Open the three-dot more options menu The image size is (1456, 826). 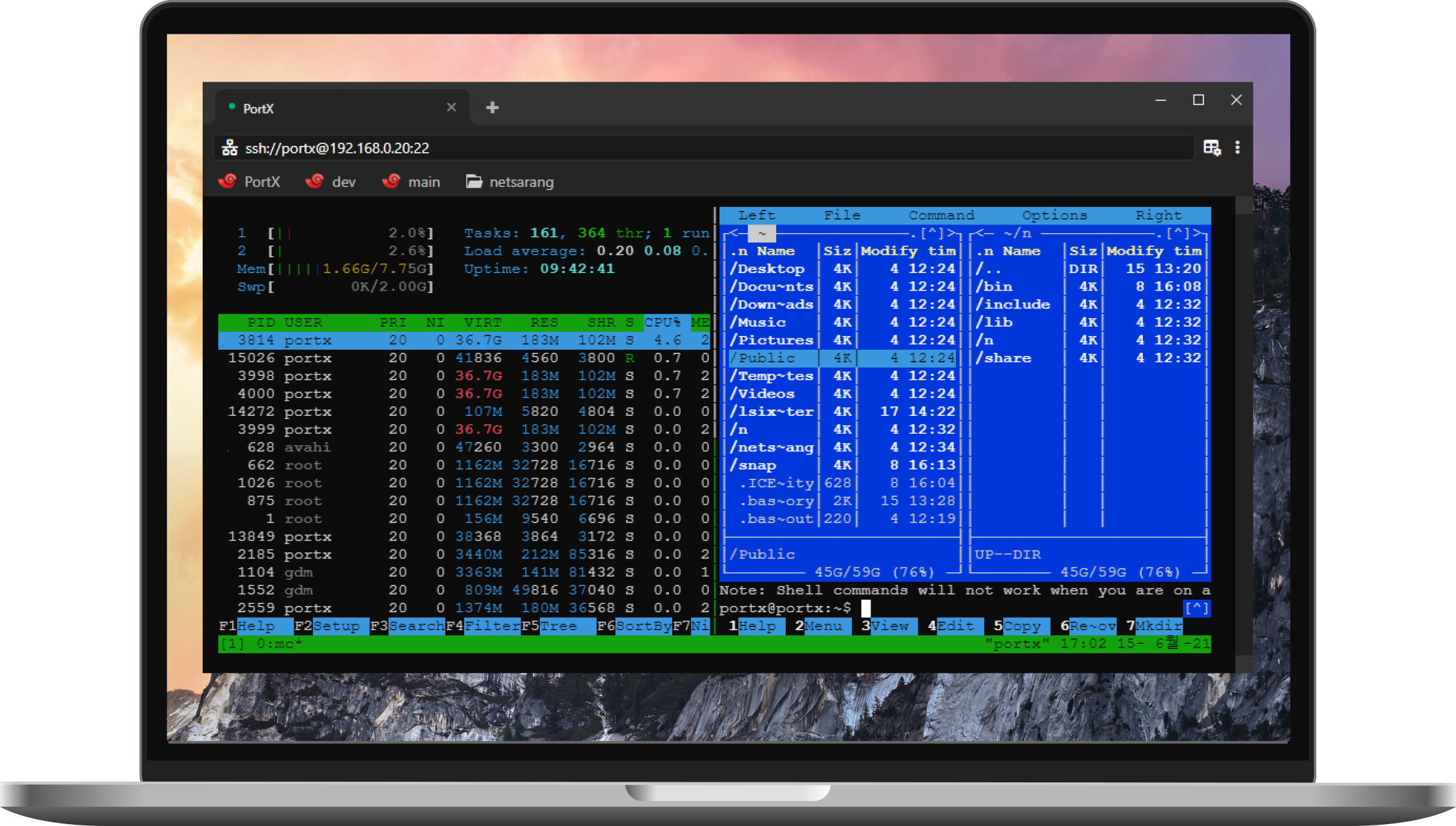click(x=1238, y=148)
